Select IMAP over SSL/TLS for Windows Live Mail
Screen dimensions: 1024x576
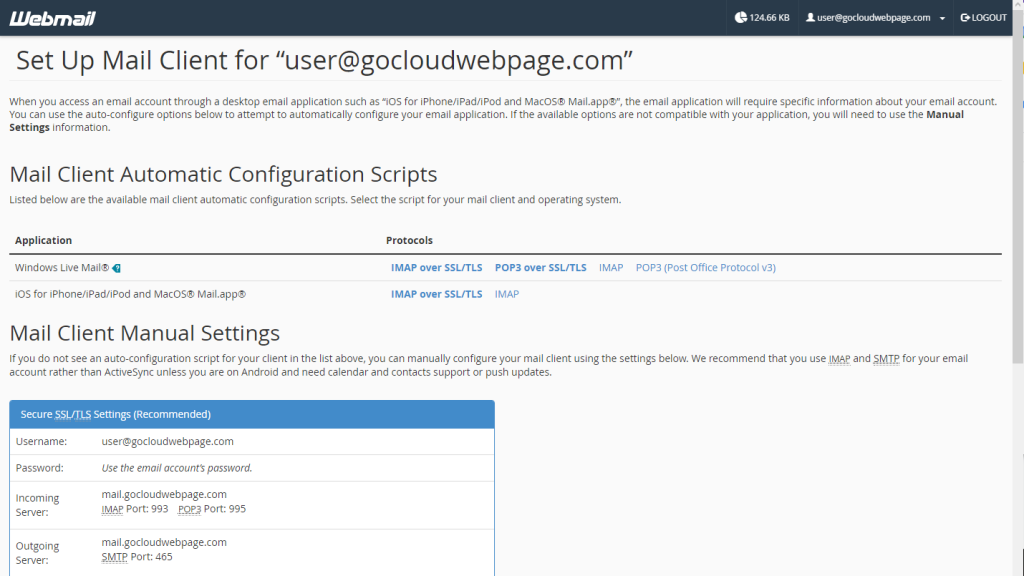[x=437, y=267]
